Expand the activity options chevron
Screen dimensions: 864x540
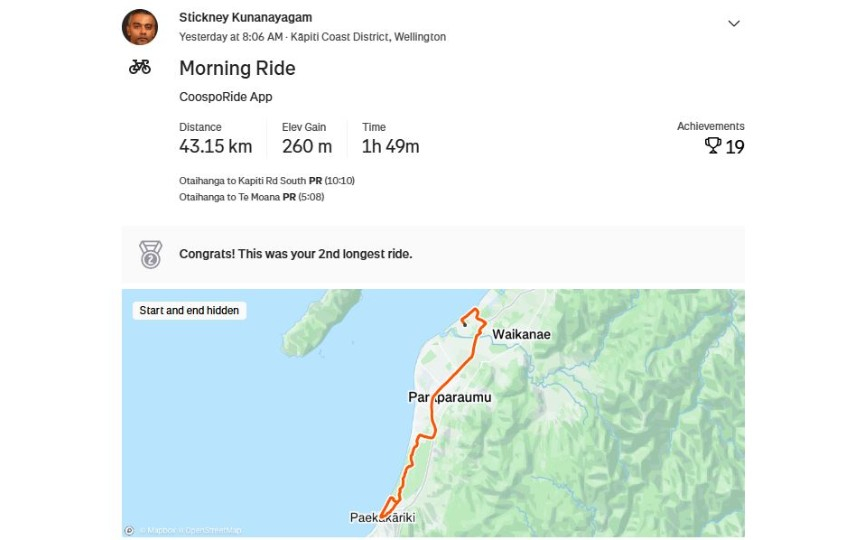click(x=733, y=24)
